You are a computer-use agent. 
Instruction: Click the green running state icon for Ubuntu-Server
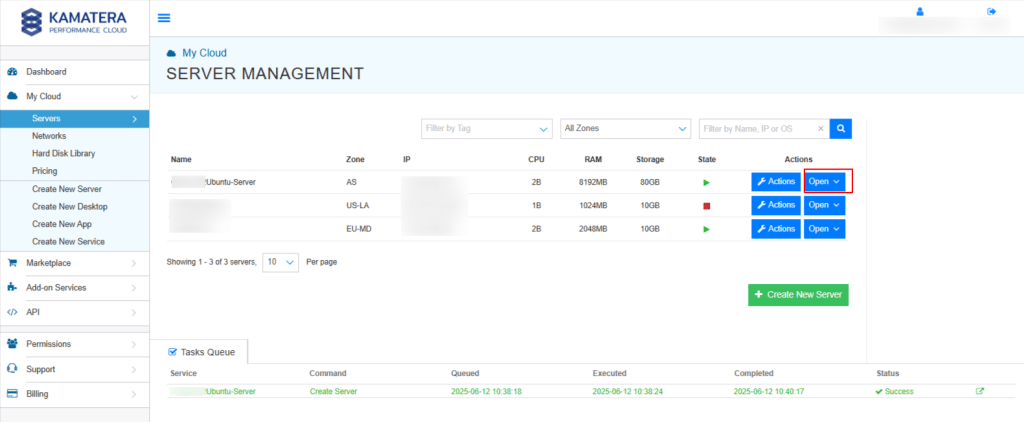click(706, 183)
